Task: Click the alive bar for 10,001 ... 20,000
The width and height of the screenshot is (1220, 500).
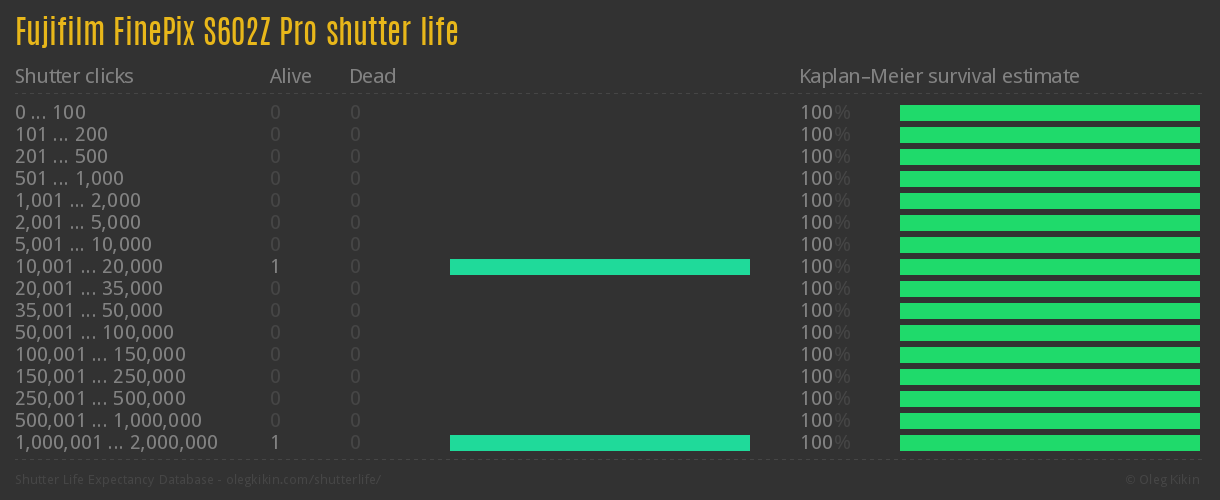Action: click(x=599, y=267)
